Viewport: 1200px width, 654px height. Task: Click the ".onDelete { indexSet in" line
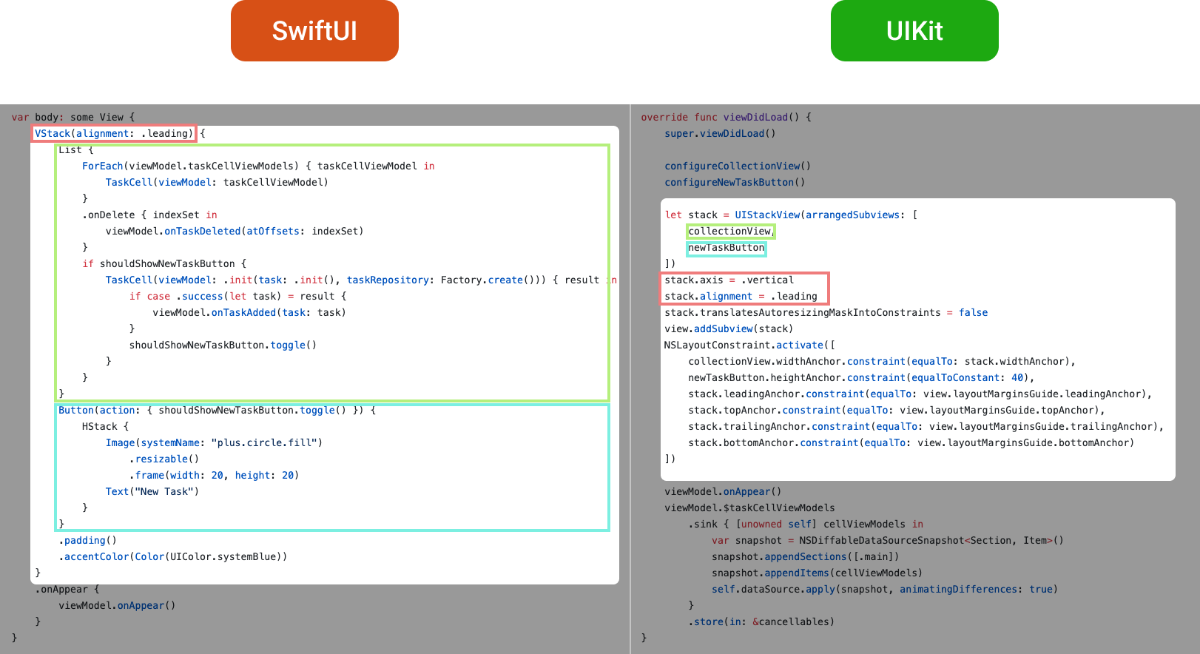tap(149, 214)
